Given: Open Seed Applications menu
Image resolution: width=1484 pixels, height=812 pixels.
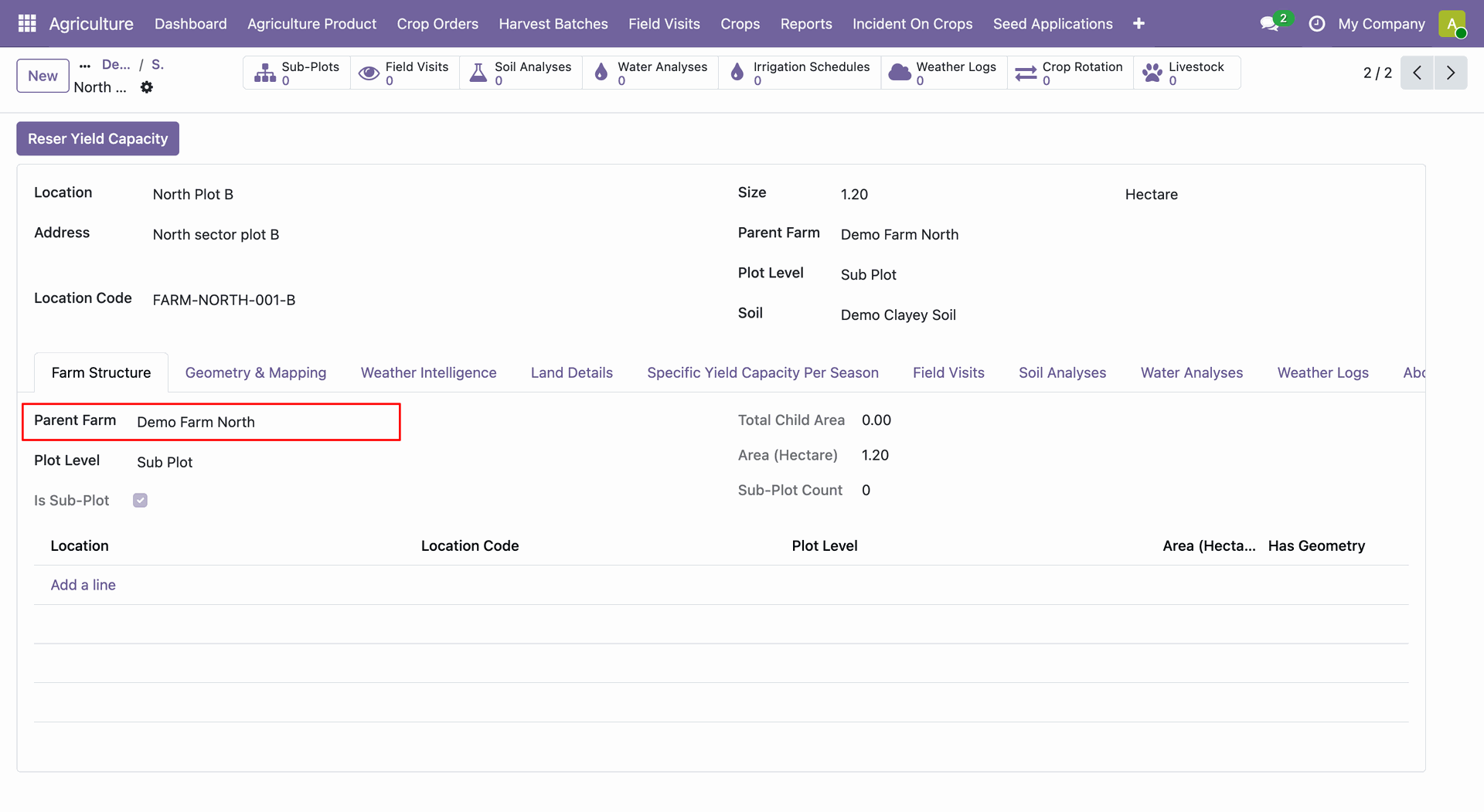Looking at the screenshot, I should pyautogui.click(x=1053, y=24).
